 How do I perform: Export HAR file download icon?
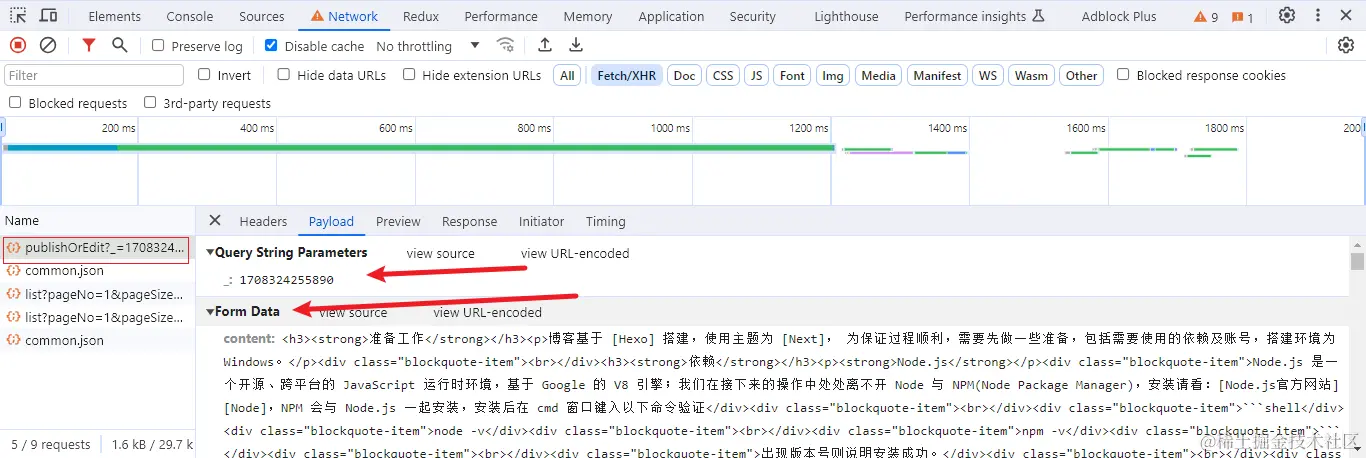click(576, 45)
